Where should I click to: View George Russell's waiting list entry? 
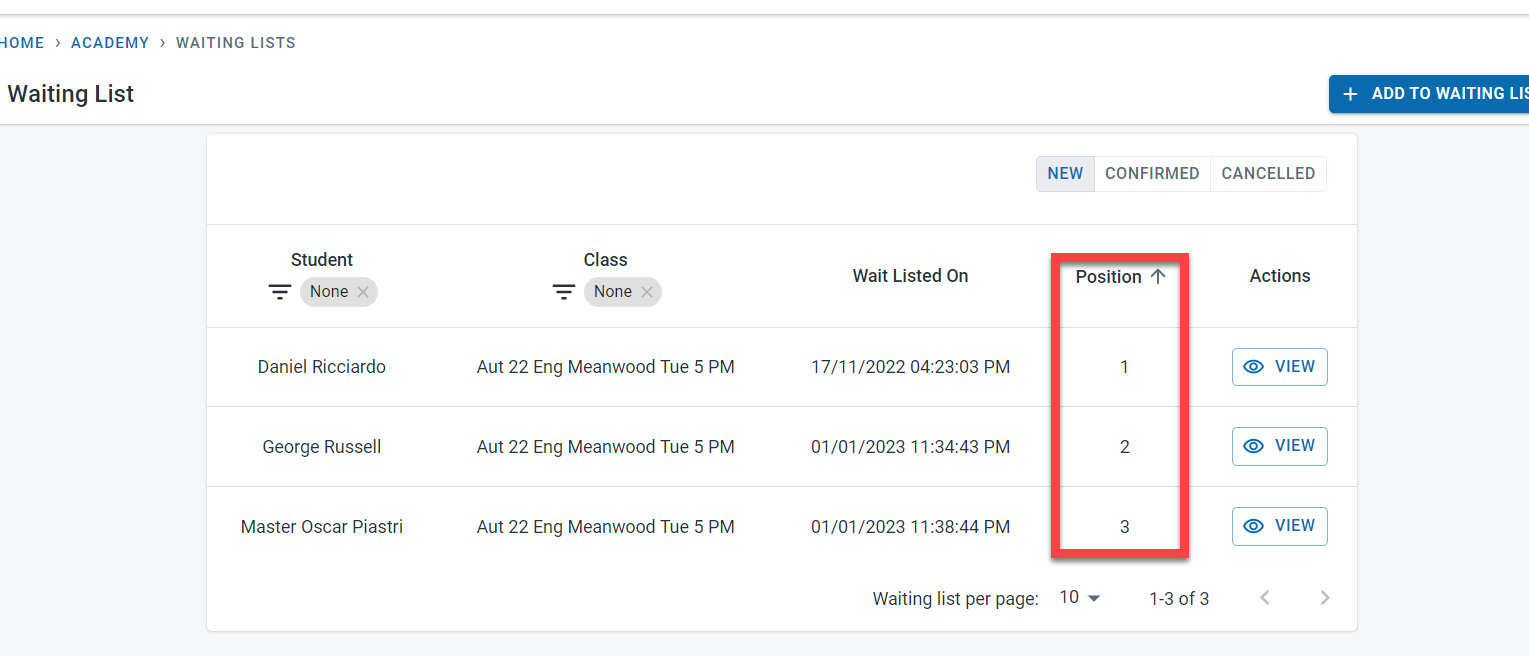click(1279, 446)
